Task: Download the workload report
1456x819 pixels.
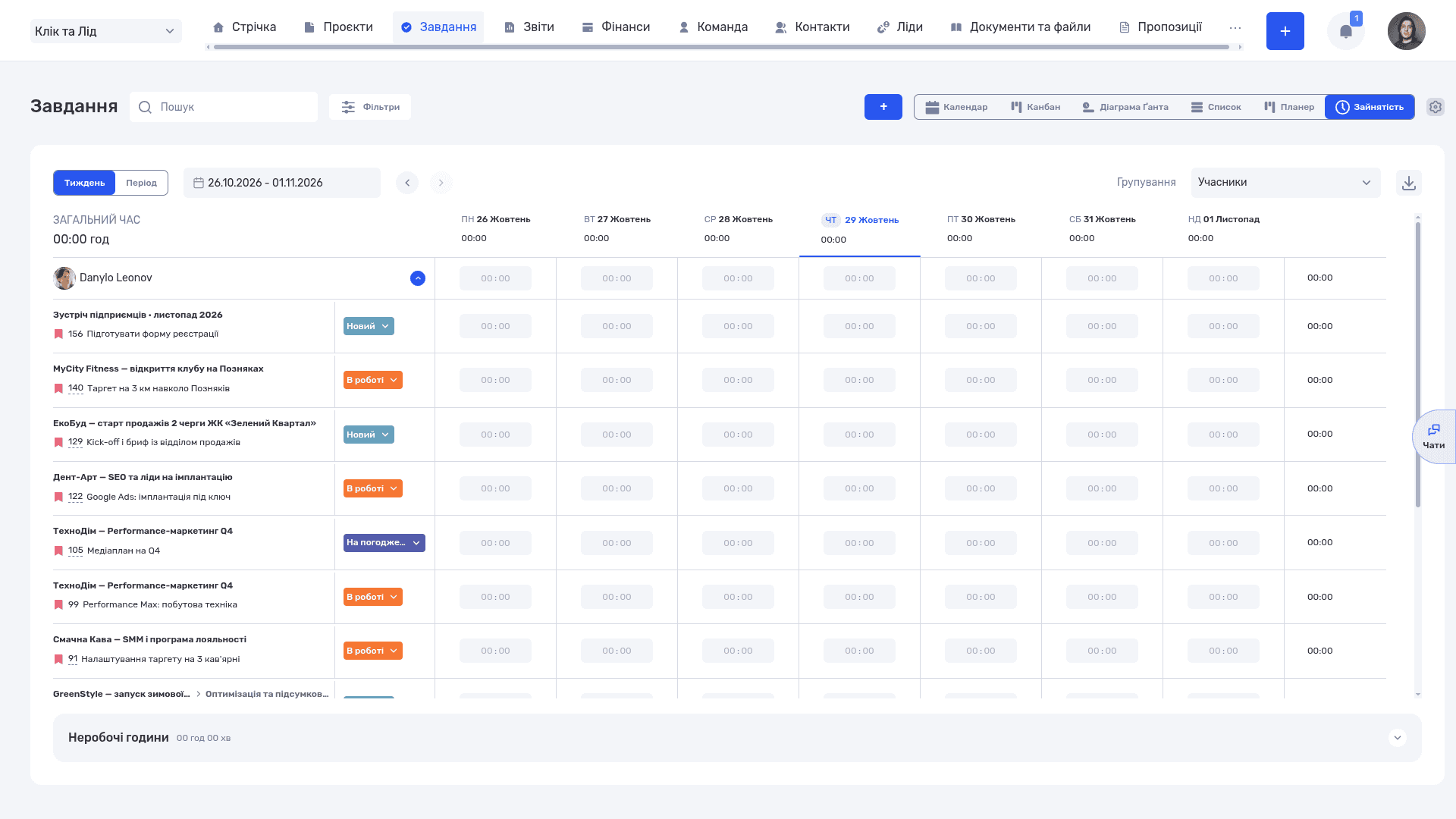Action: (x=1409, y=183)
